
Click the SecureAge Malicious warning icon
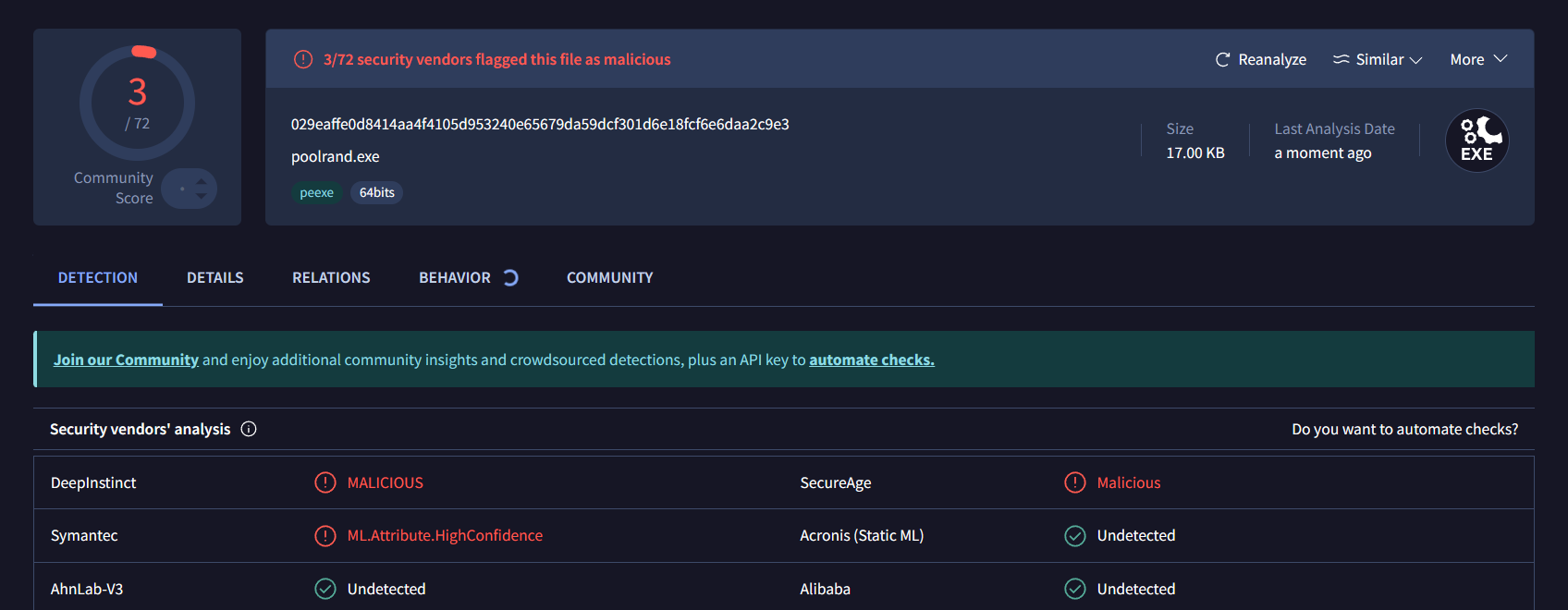pyautogui.click(x=1074, y=482)
